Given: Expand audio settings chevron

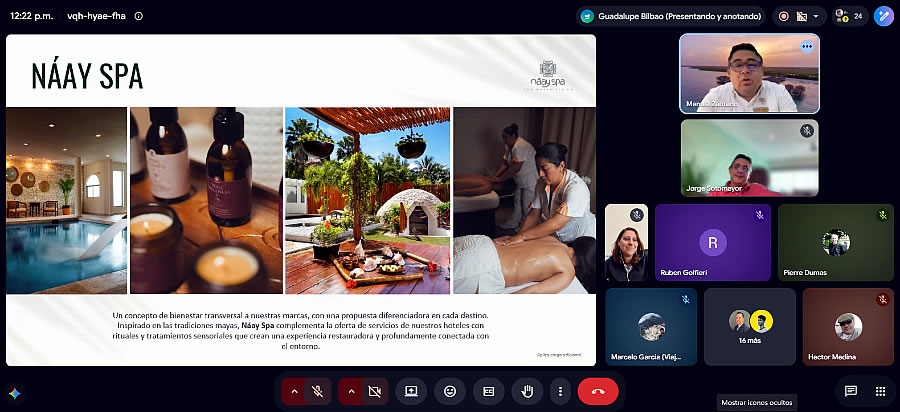Looking at the screenshot, I should coord(294,391).
